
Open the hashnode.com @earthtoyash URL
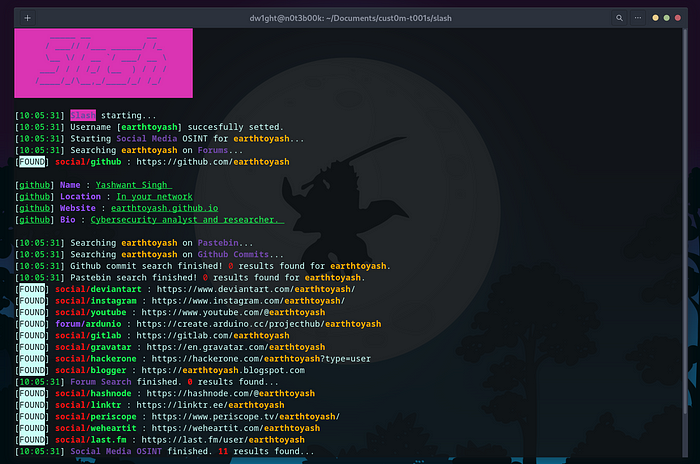click(x=231, y=393)
